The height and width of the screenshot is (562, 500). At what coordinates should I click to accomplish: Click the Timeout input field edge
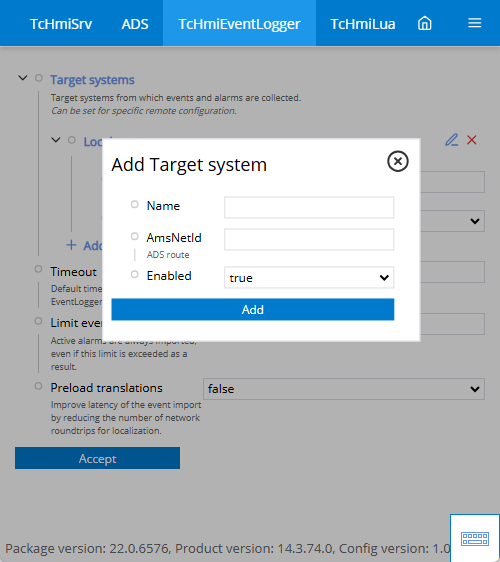[452, 272]
